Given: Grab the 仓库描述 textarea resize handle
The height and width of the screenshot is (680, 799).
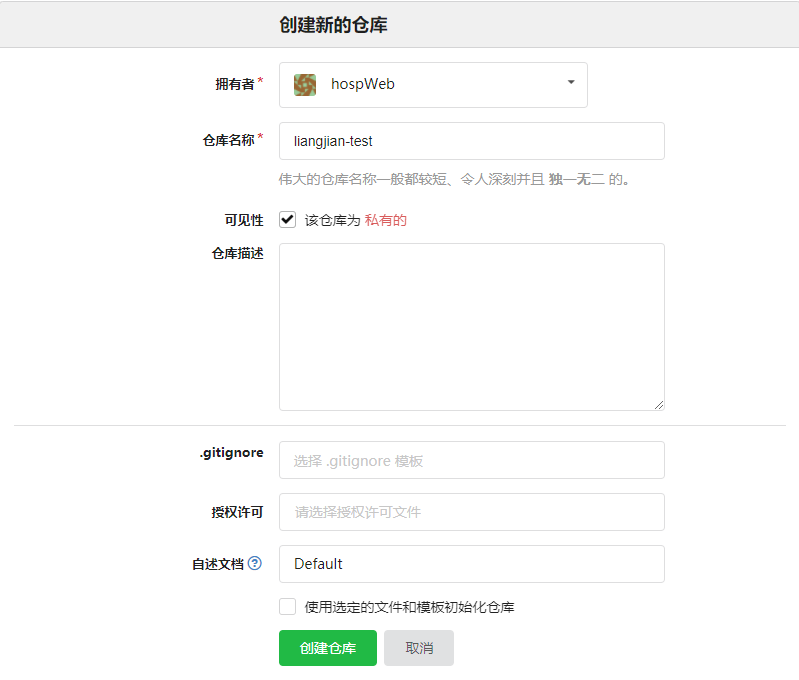Looking at the screenshot, I should (x=658, y=404).
